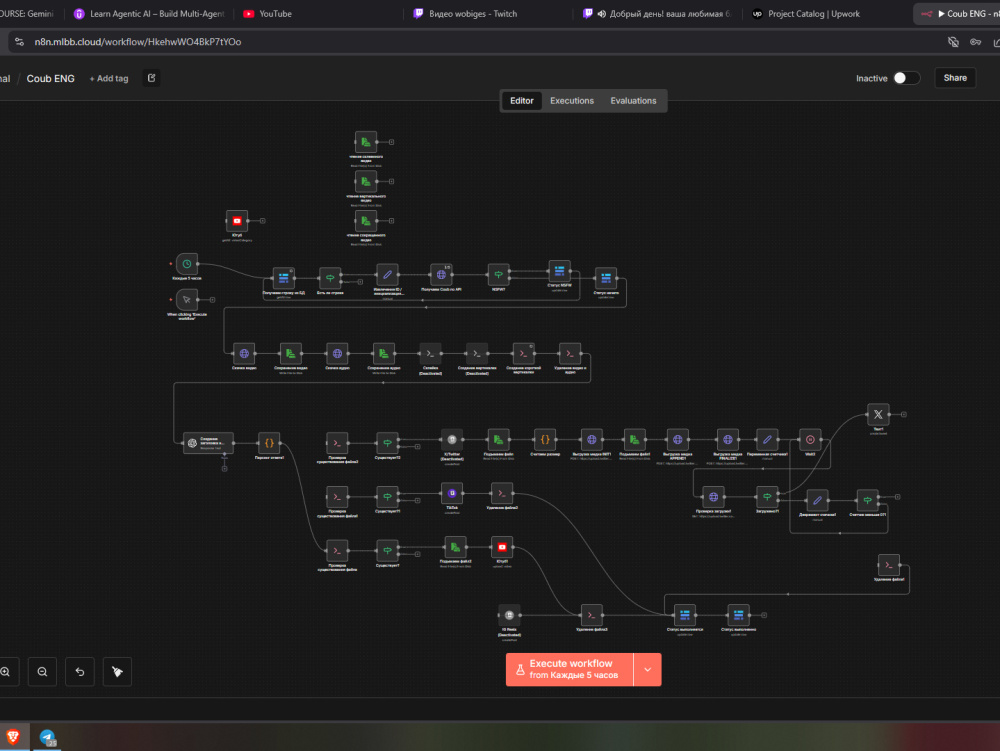Open the deactivated 'Создание вертикалки' command node
Image resolution: width=1000 pixels, height=751 pixels.
point(477,353)
